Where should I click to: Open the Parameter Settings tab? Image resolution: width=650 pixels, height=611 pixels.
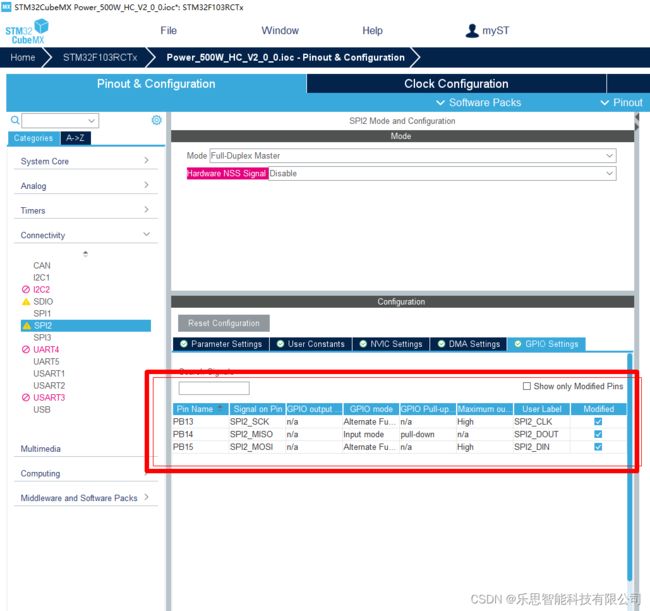click(x=221, y=344)
